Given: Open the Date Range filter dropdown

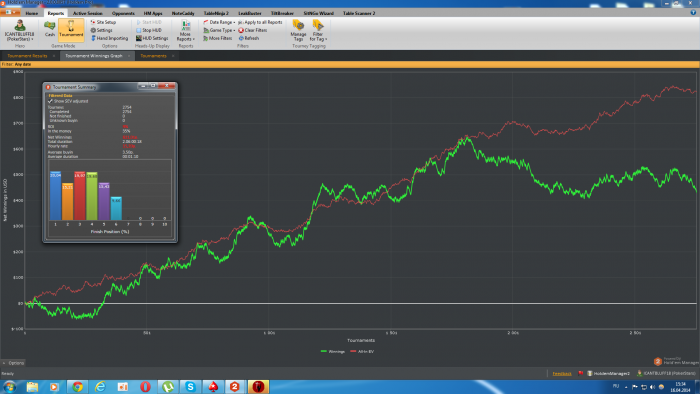Looking at the screenshot, I should click(219, 22).
